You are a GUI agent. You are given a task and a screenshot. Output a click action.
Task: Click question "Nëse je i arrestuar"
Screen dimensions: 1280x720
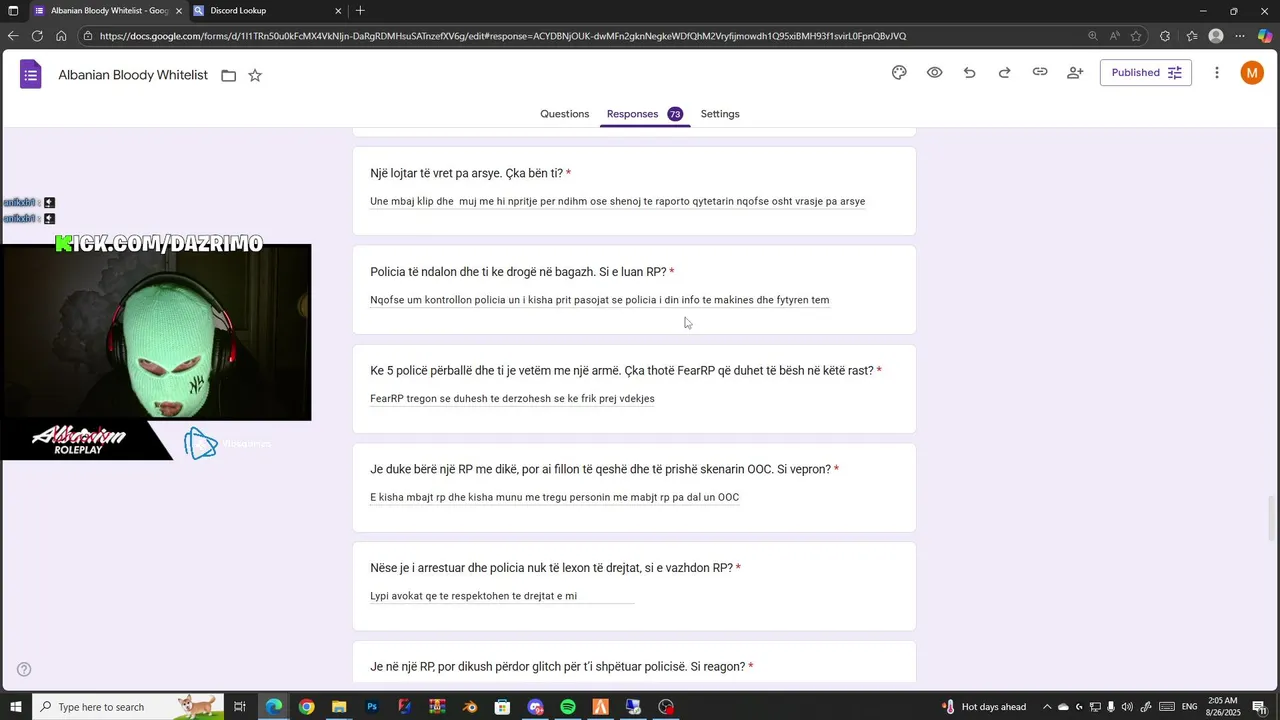[x=551, y=568]
